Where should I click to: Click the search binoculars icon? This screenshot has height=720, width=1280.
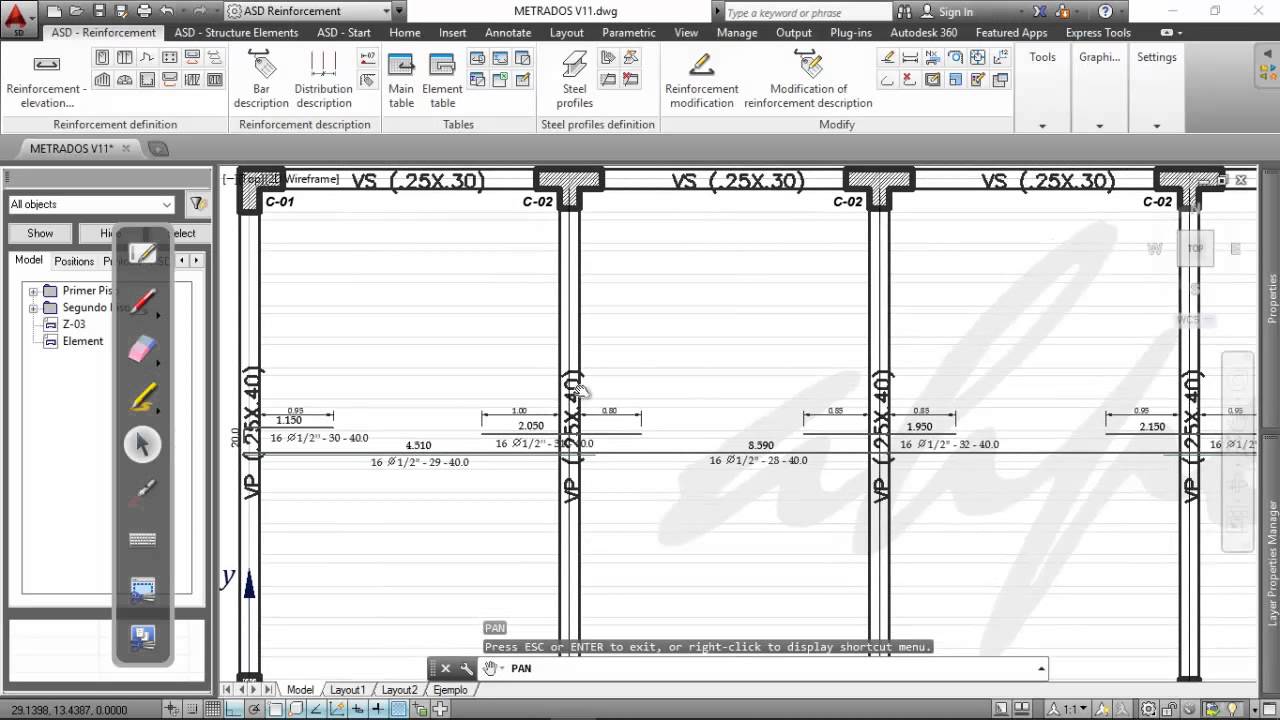click(905, 11)
